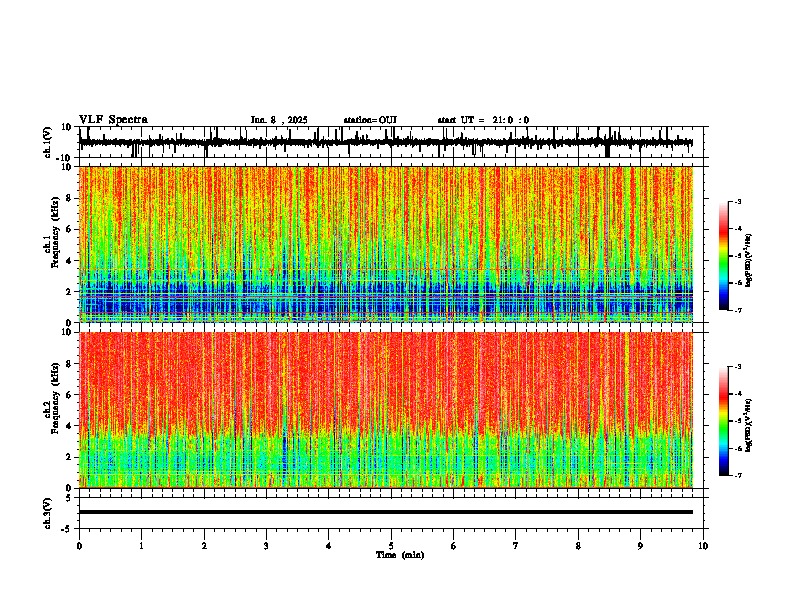
Task: Click the 6 kHz tick of ch.2 spectrogram
Action: tap(69, 395)
